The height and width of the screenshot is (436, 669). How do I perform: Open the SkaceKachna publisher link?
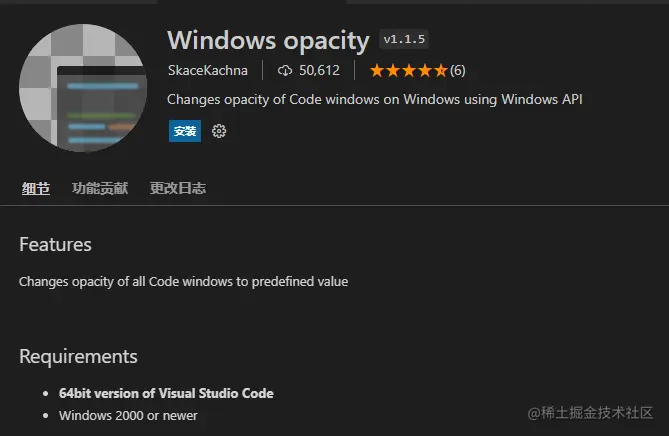(207, 71)
